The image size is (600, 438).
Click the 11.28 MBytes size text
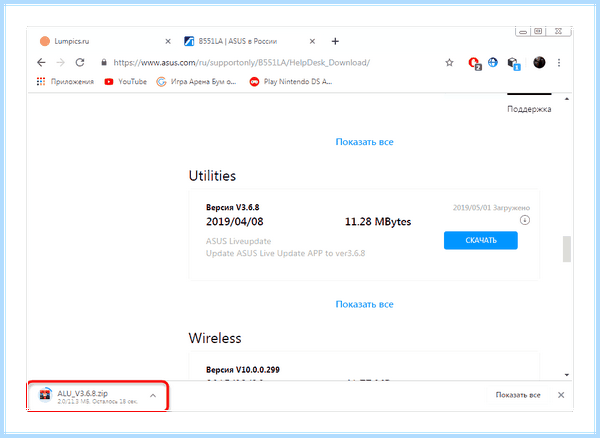point(378,222)
